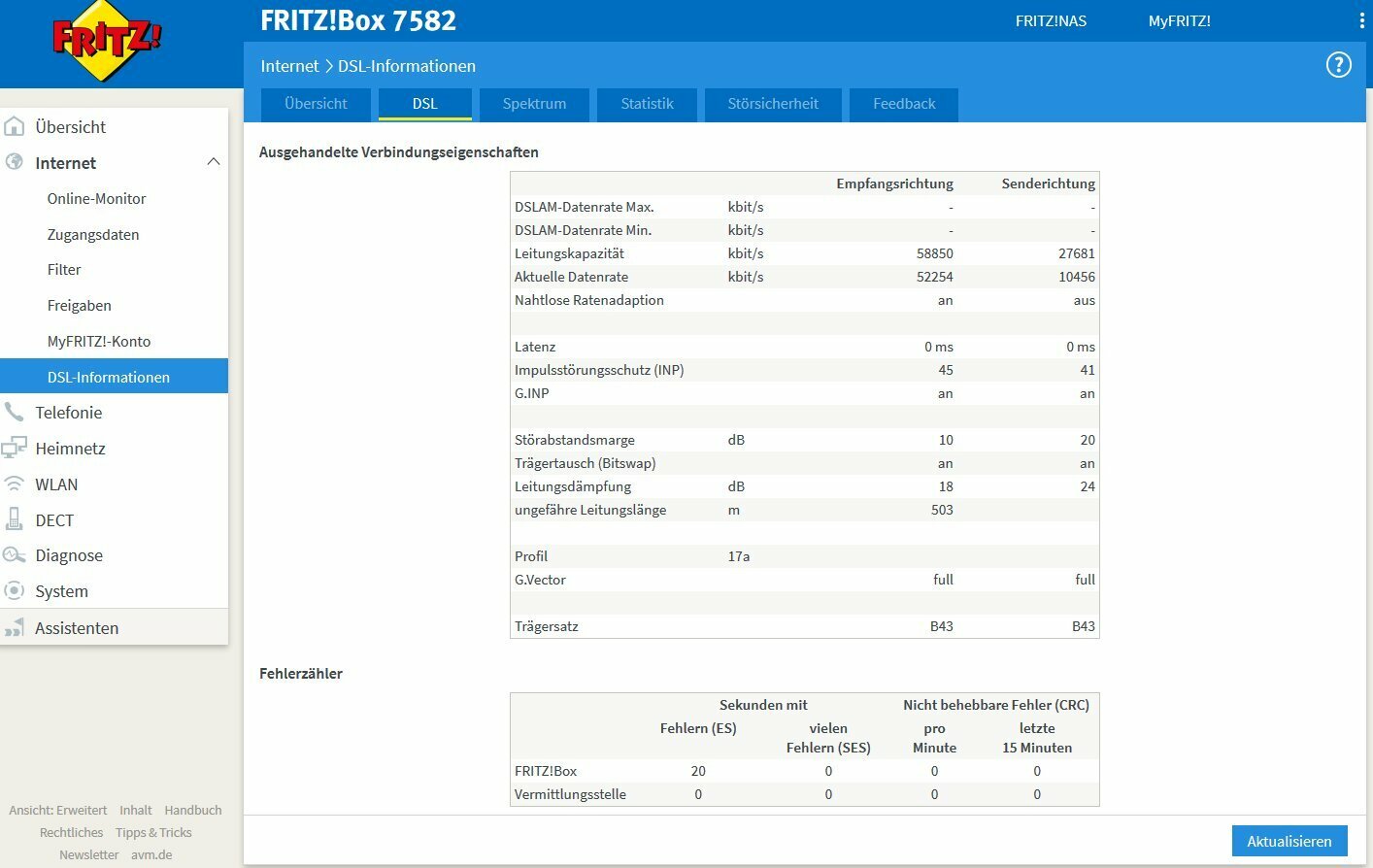Open the Handbuch footer link
The height and width of the screenshot is (868, 1373).
[x=193, y=810]
